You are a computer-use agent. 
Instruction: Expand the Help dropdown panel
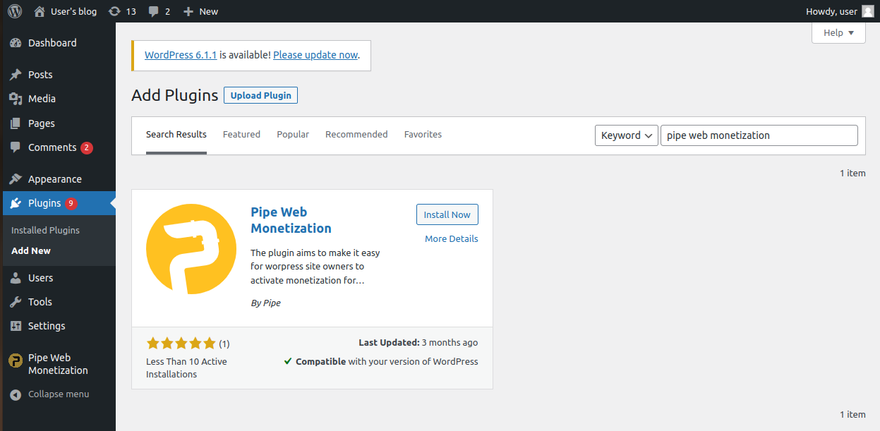[838, 33]
